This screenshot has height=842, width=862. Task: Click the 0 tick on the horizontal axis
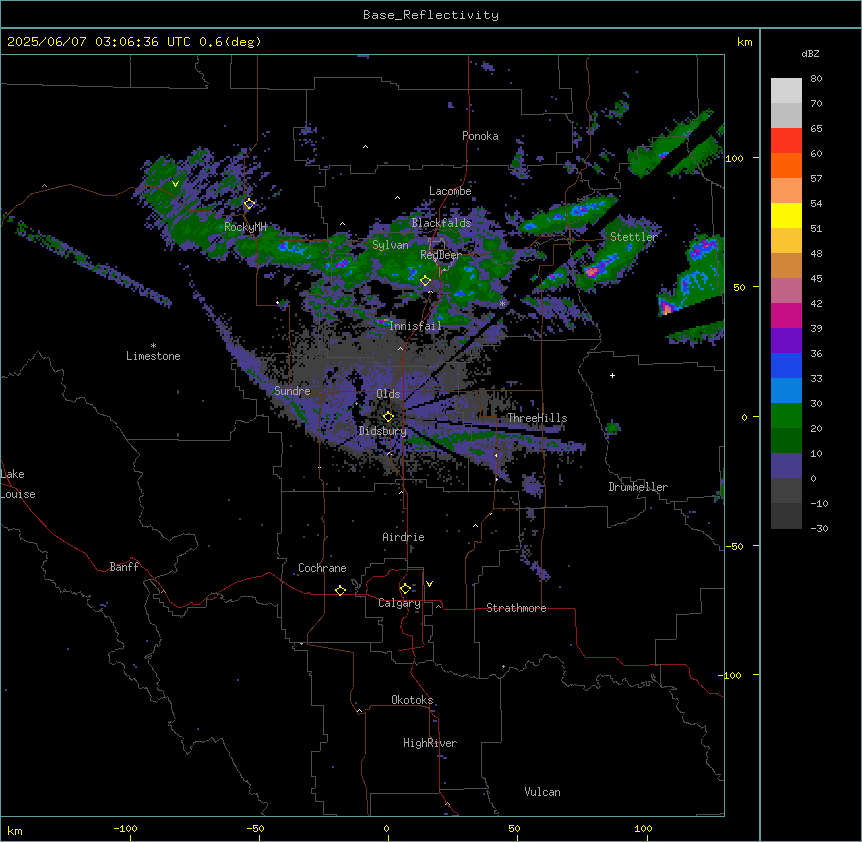(386, 828)
